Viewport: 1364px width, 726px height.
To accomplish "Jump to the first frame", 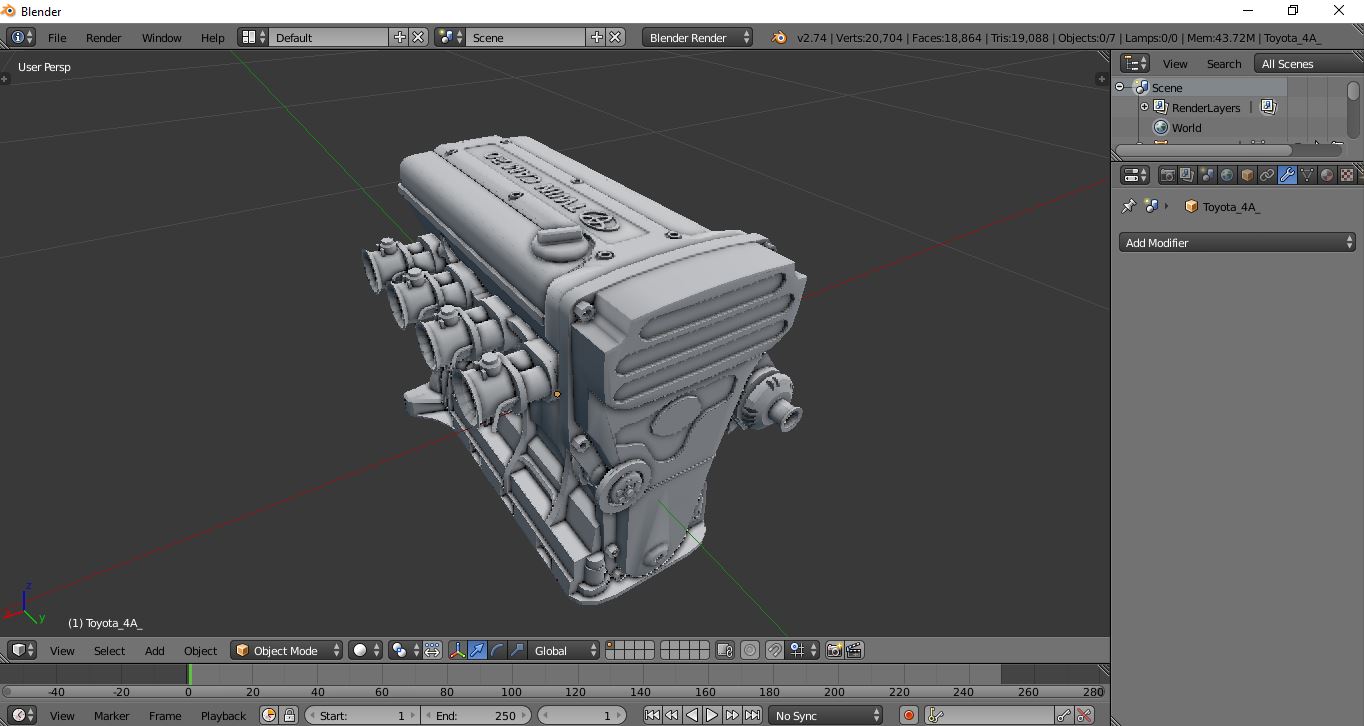I will (652, 715).
